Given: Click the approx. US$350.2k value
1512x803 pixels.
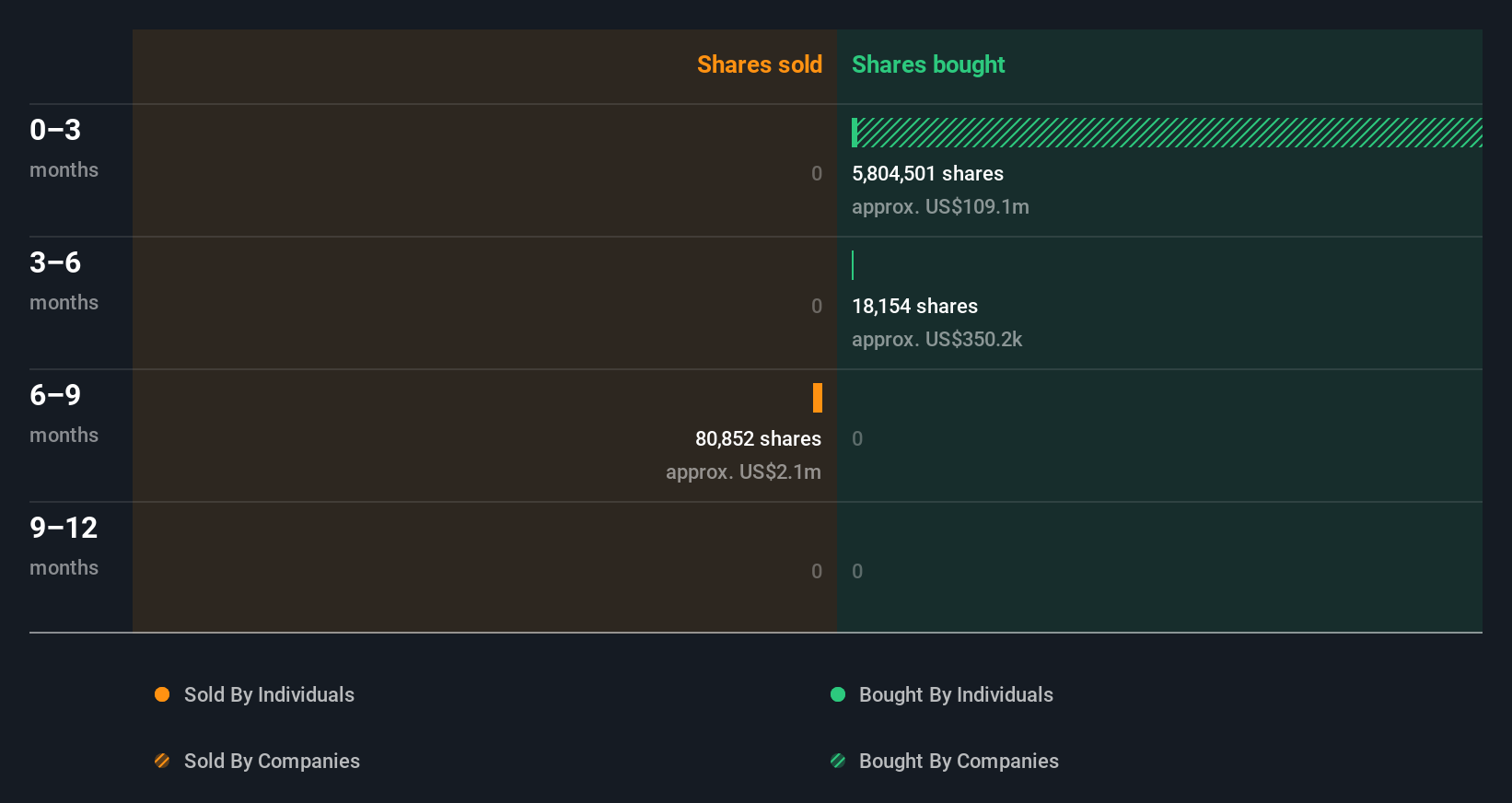Looking at the screenshot, I should pos(936,339).
